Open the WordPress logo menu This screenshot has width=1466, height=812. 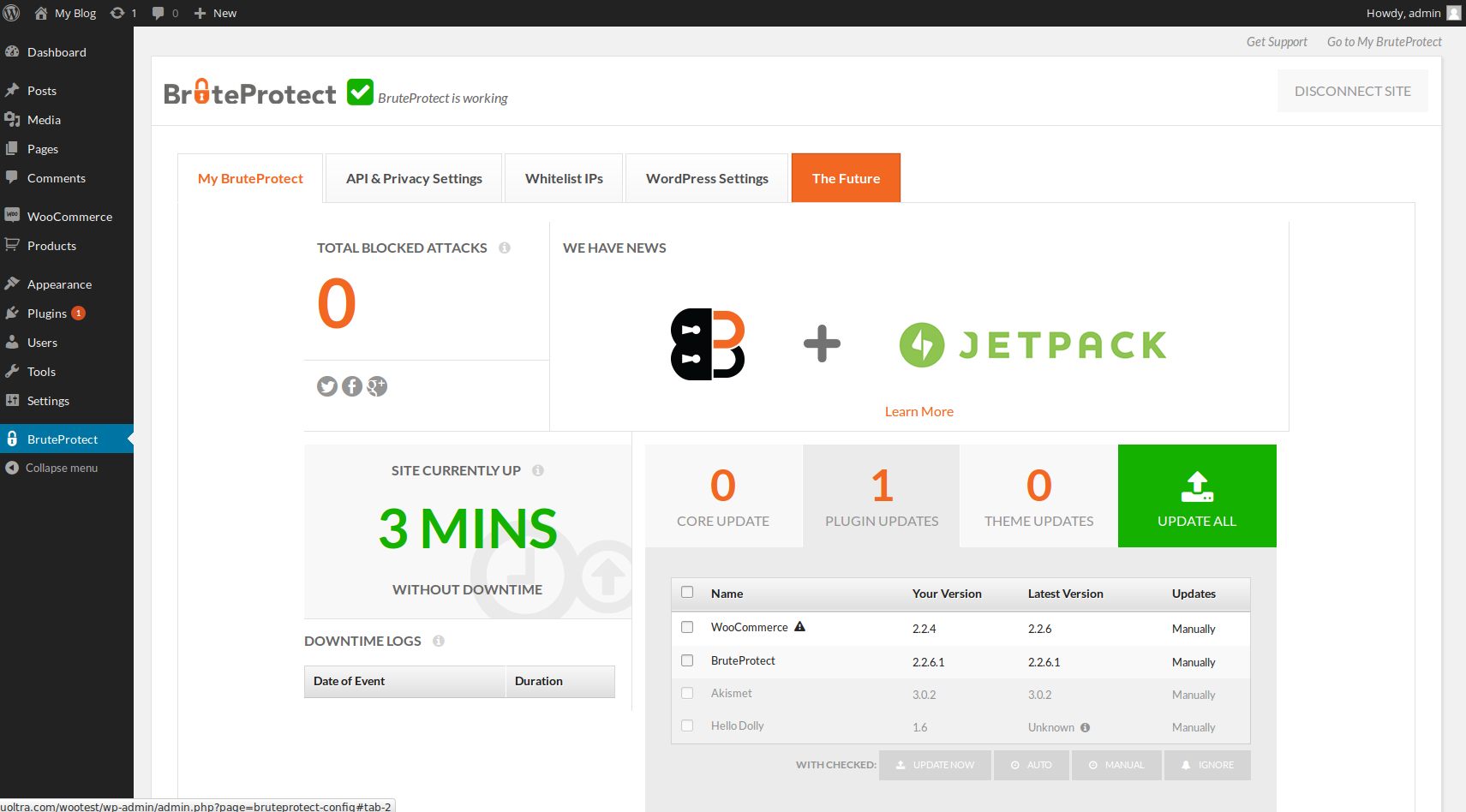(12, 13)
